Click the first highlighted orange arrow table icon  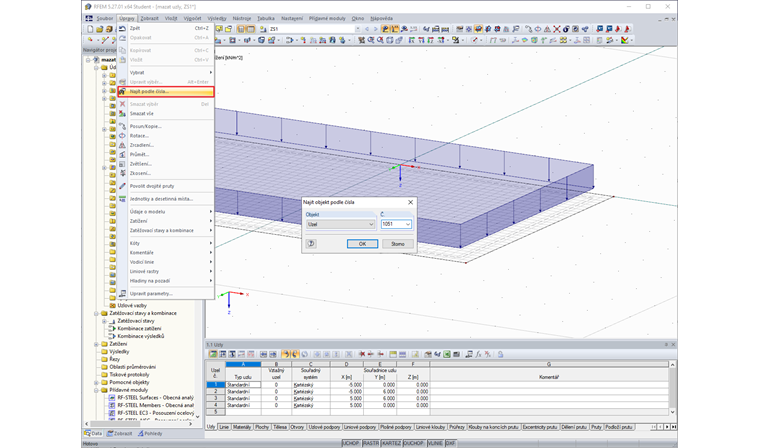coord(285,354)
